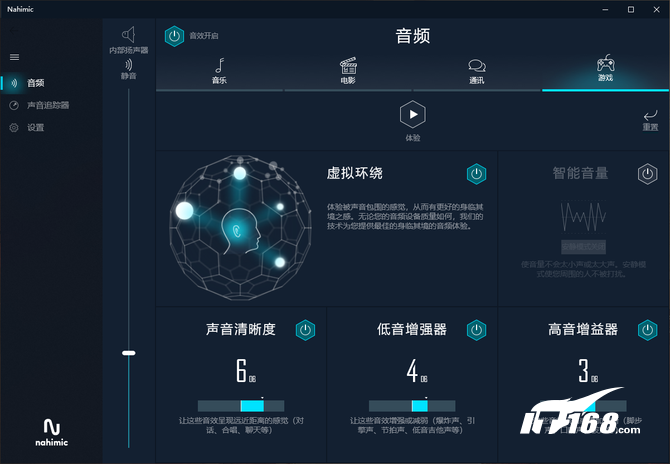
Task: Click the vertical volume slider handle
Action: (128, 353)
